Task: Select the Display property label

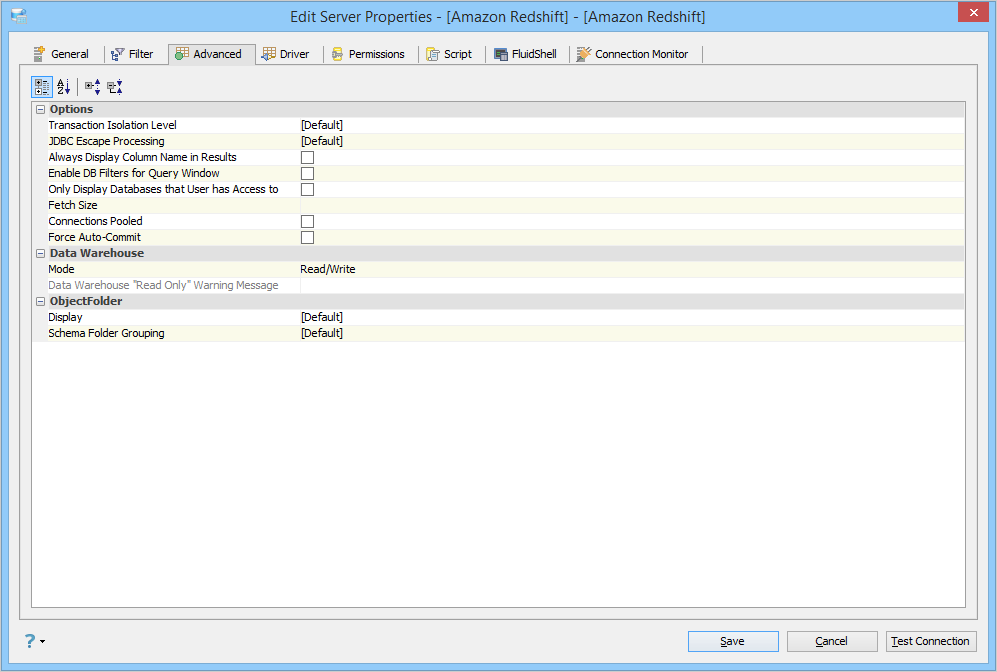Action: point(65,317)
